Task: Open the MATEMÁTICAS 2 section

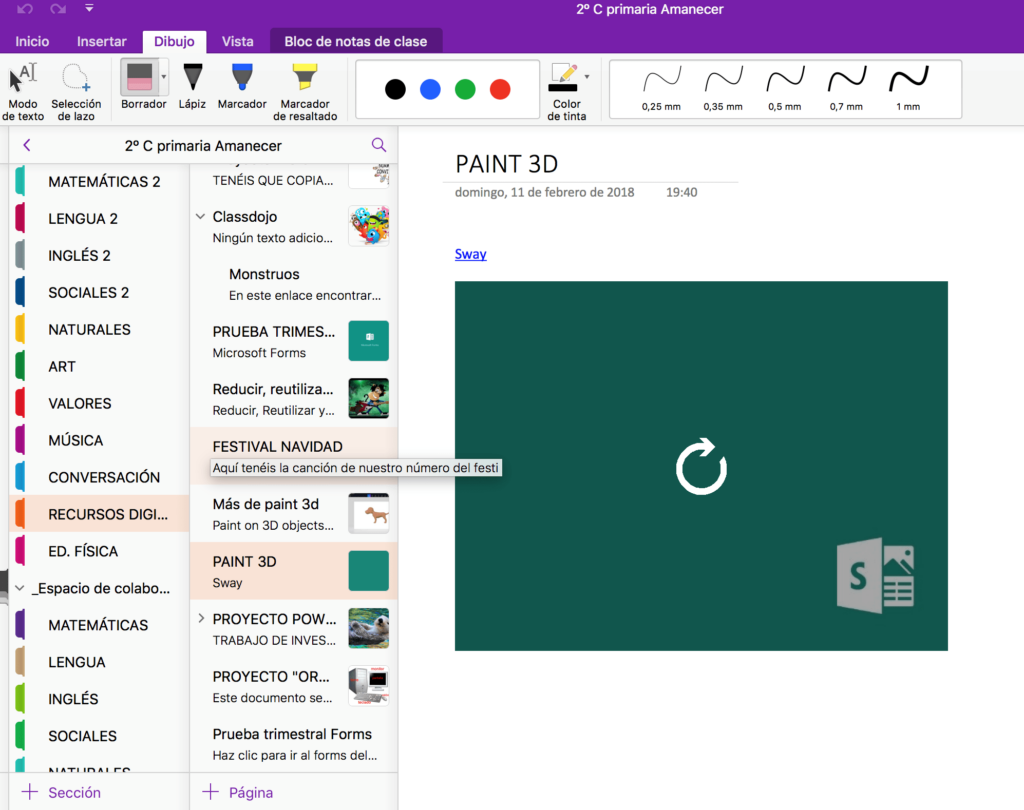Action: 99,182
